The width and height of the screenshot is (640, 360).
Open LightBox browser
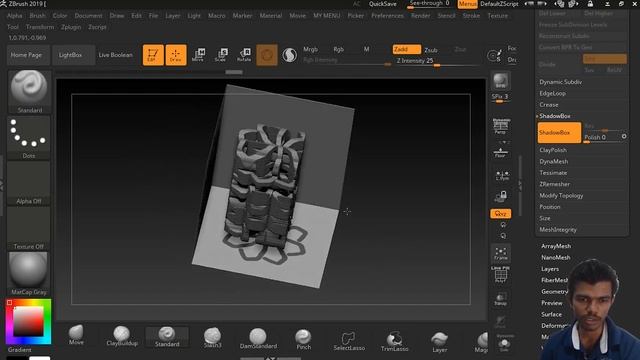point(70,55)
